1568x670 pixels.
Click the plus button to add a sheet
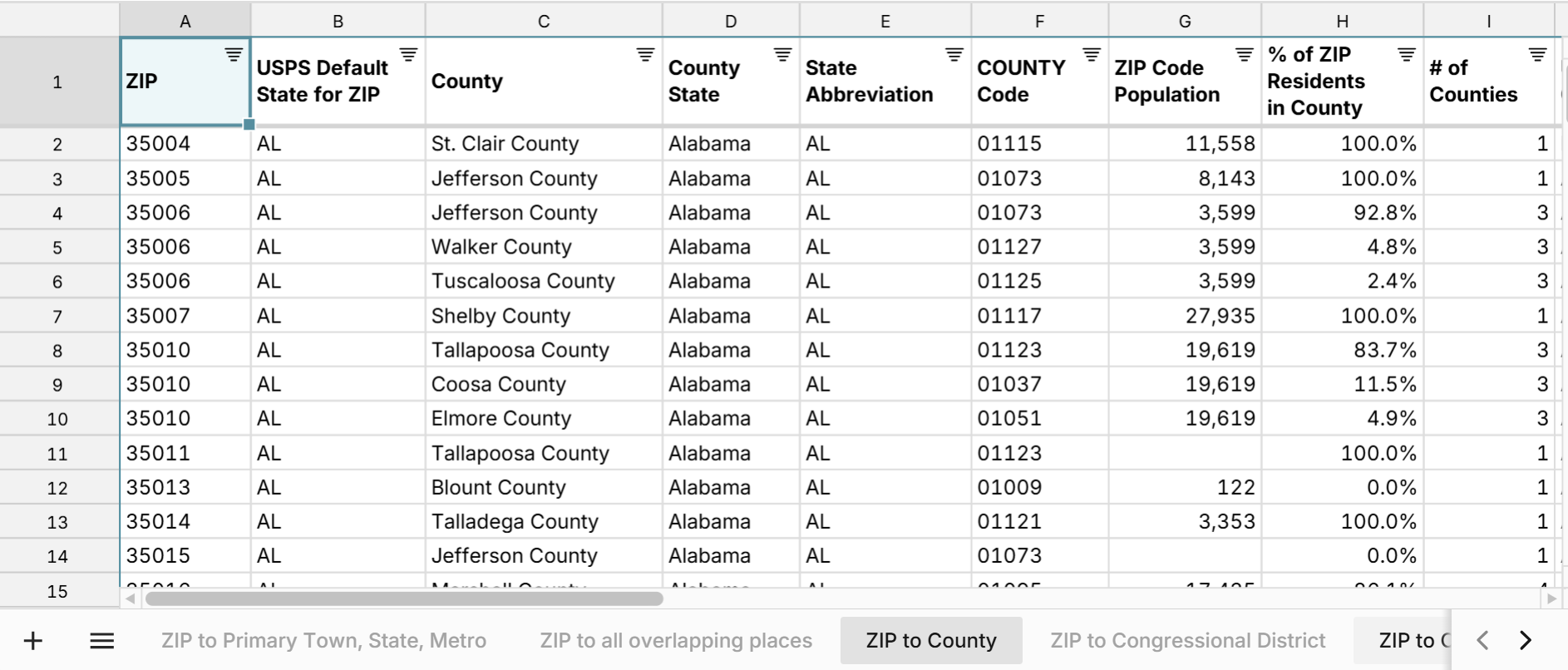point(33,640)
